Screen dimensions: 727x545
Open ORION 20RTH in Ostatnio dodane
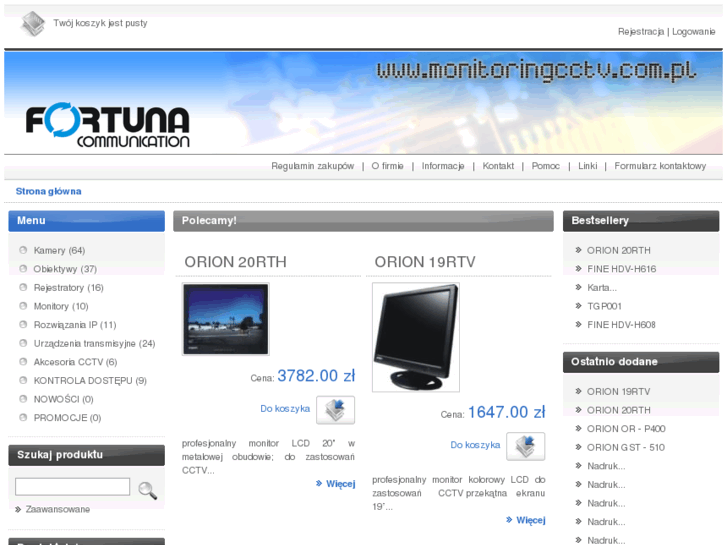(619, 410)
